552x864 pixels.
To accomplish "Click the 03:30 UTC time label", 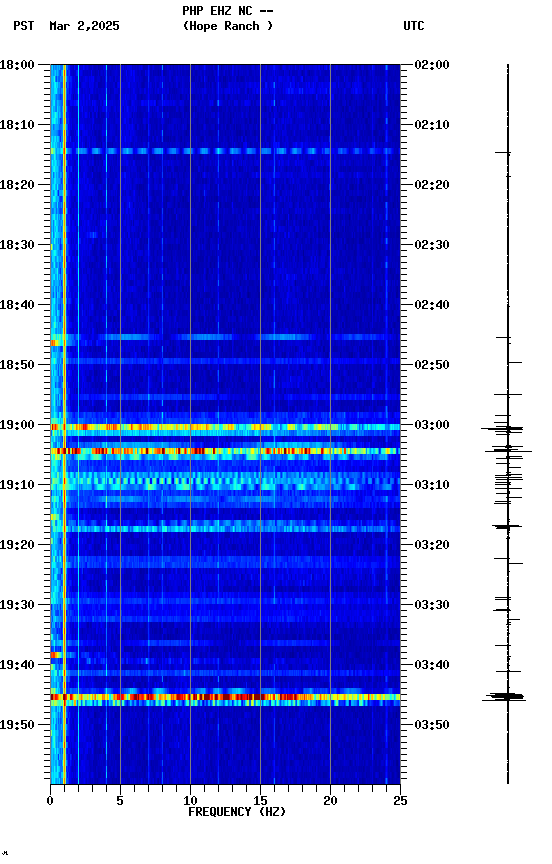I will pyautogui.click(x=432, y=606).
